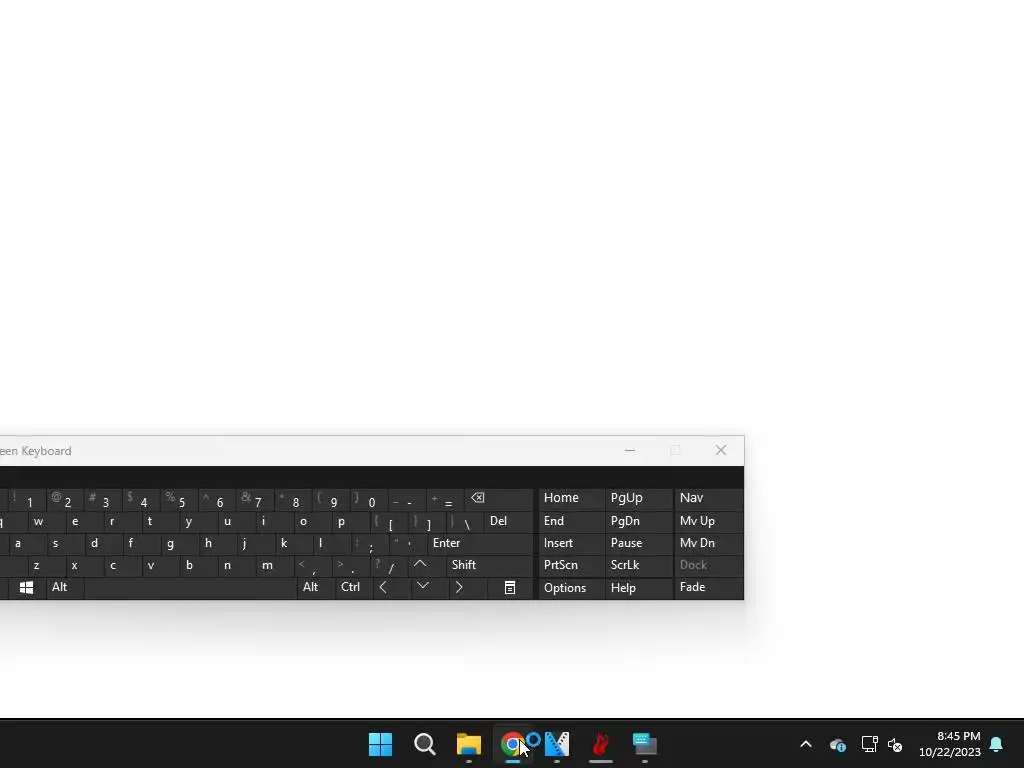Click the PgUp key

(637, 499)
